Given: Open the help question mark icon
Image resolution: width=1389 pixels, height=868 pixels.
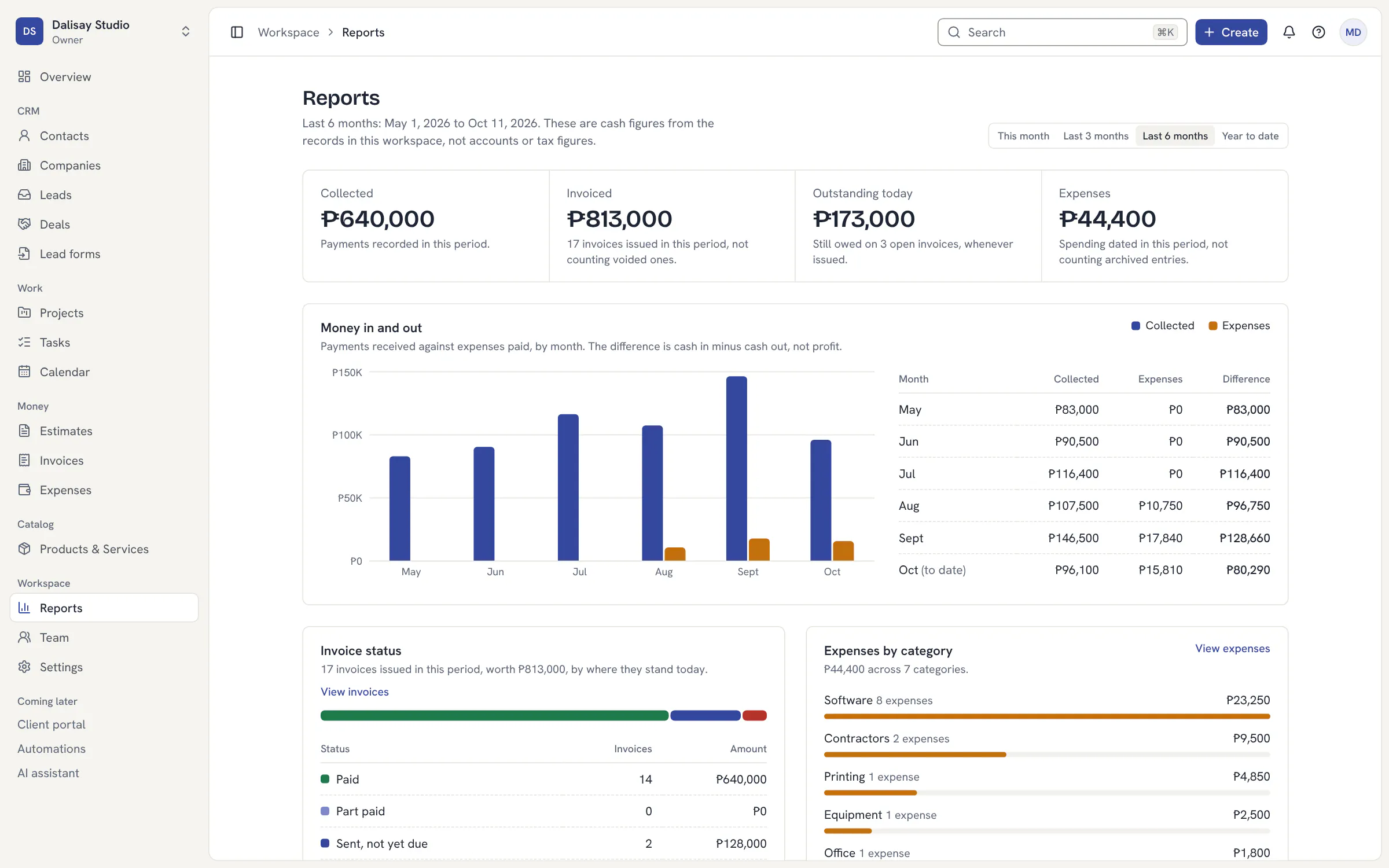Looking at the screenshot, I should point(1318,32).
